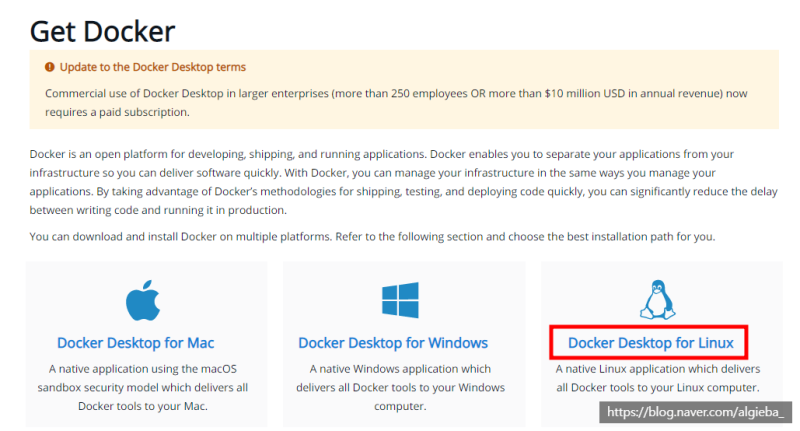Viewport: 800px width, 431px height.
Task: Click the Windows logo icon
Action: coord(400,300)
